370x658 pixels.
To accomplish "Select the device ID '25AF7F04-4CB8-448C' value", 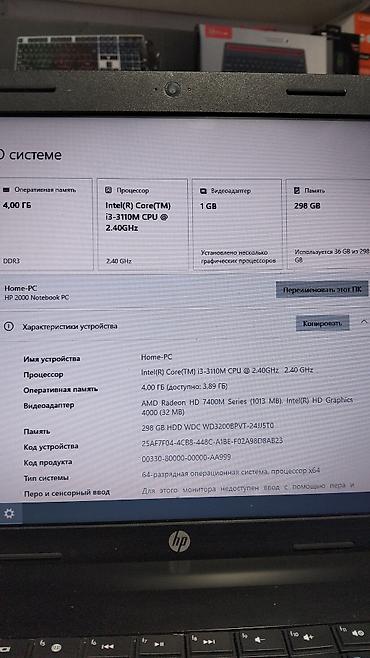I will (212, 441).
